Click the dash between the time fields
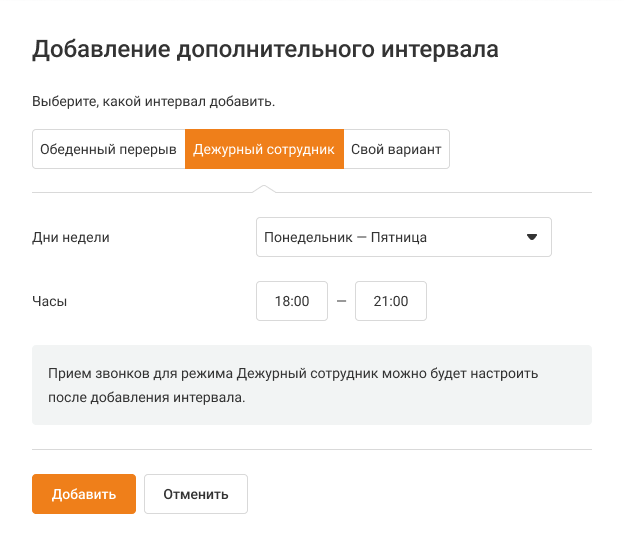The height and width of the screenshot is (547, 624). 341,301
